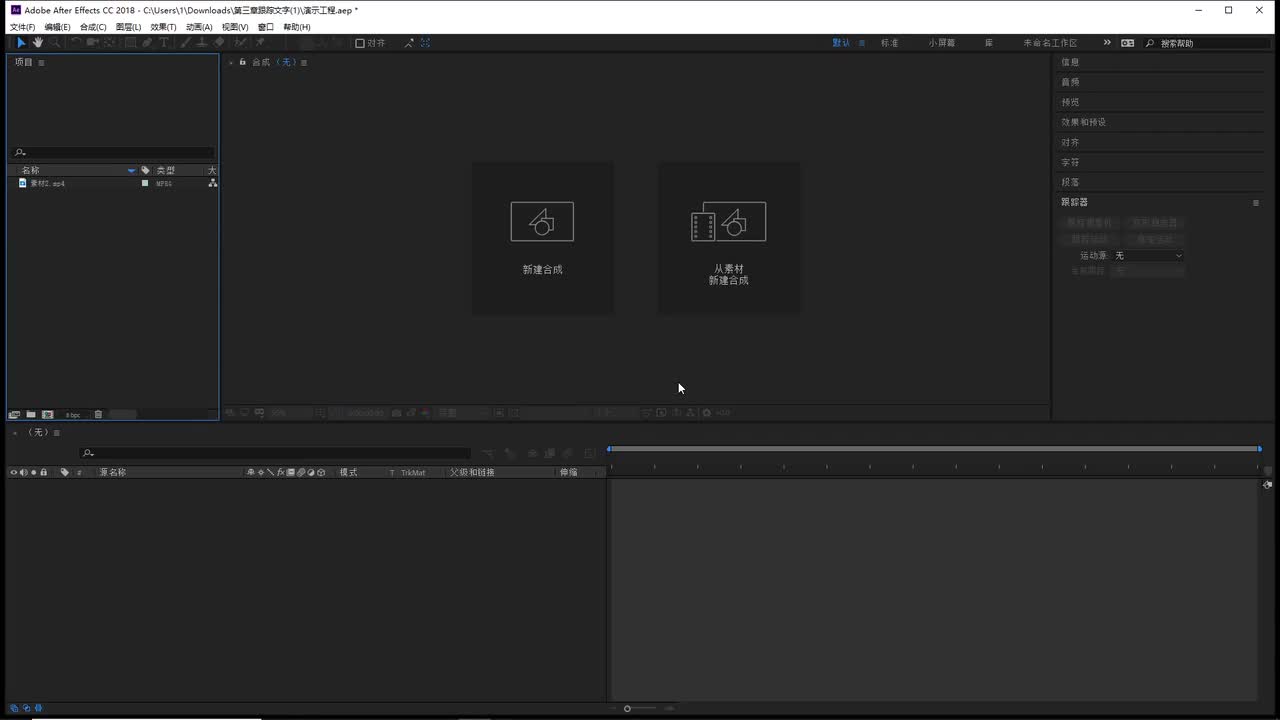
Task: Open project flowchart view icon
Action: [212, 184]
